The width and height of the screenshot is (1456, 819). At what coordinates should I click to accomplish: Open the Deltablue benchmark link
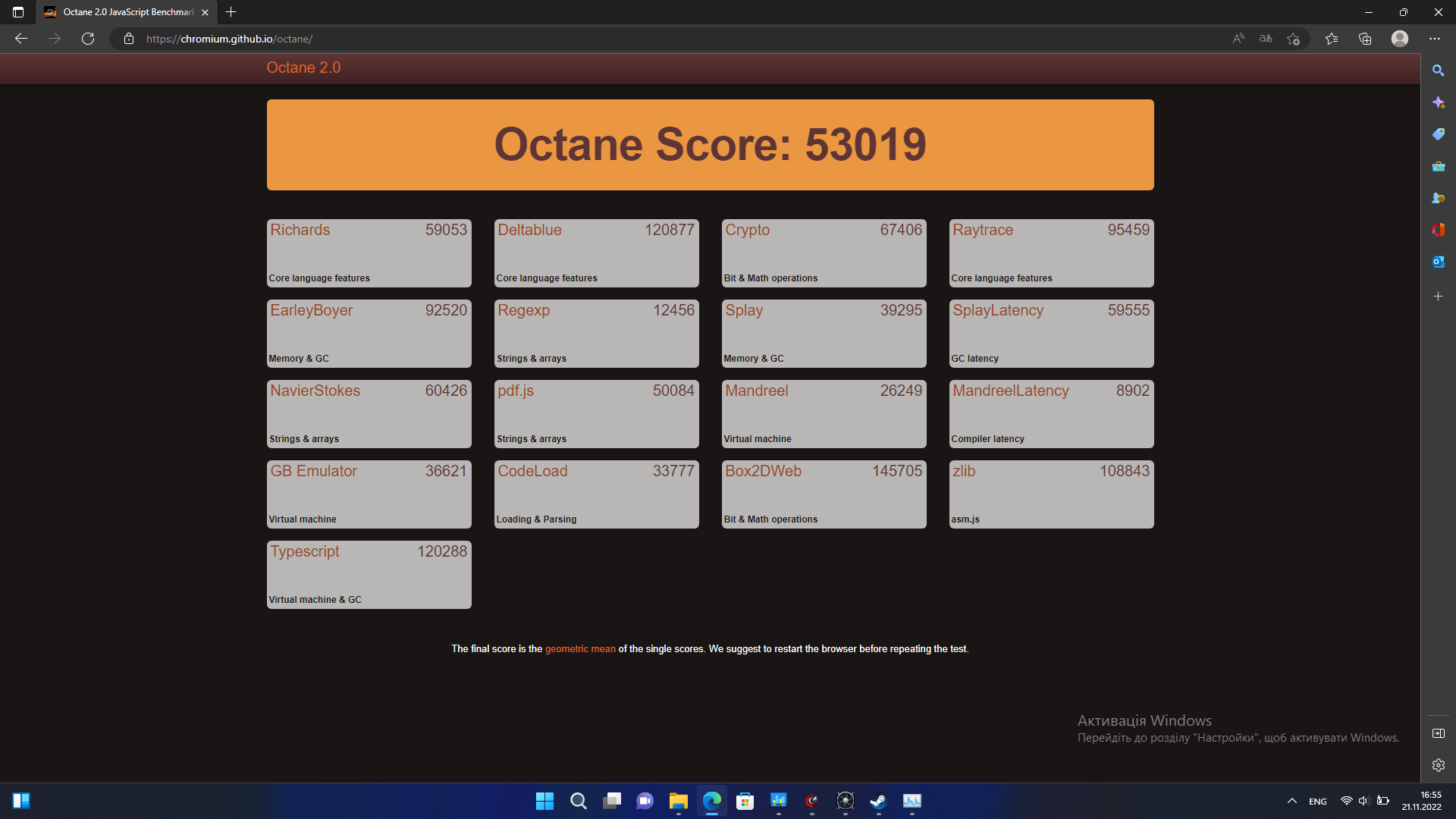[529, 230]
